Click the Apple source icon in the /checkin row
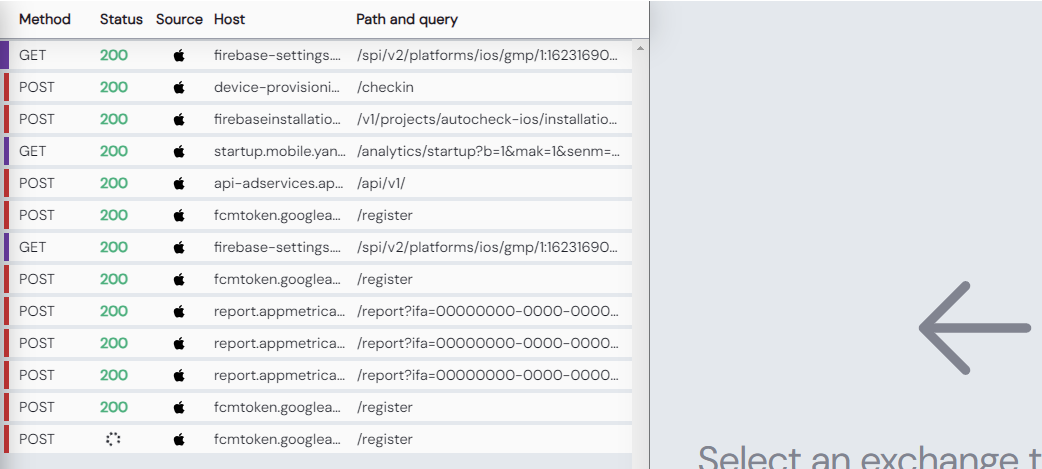This screenshot has height=469, width=1042. pos(179,87)
